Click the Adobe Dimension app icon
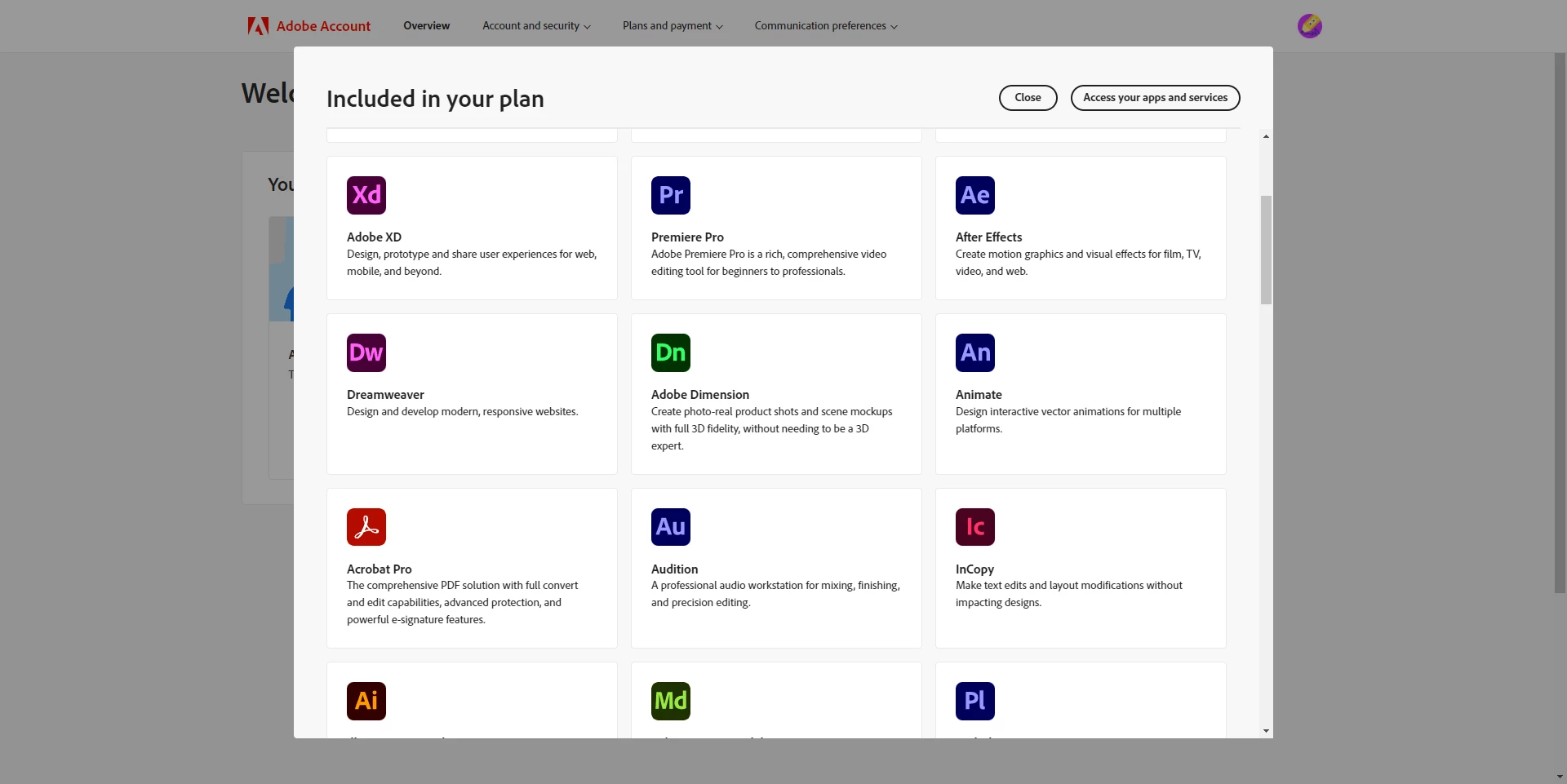1567x784 pixels. point(671,352)
